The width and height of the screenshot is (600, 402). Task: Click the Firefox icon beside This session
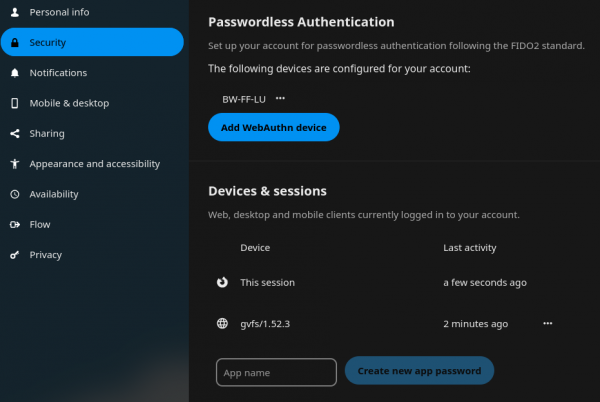[x=222, y=282]
